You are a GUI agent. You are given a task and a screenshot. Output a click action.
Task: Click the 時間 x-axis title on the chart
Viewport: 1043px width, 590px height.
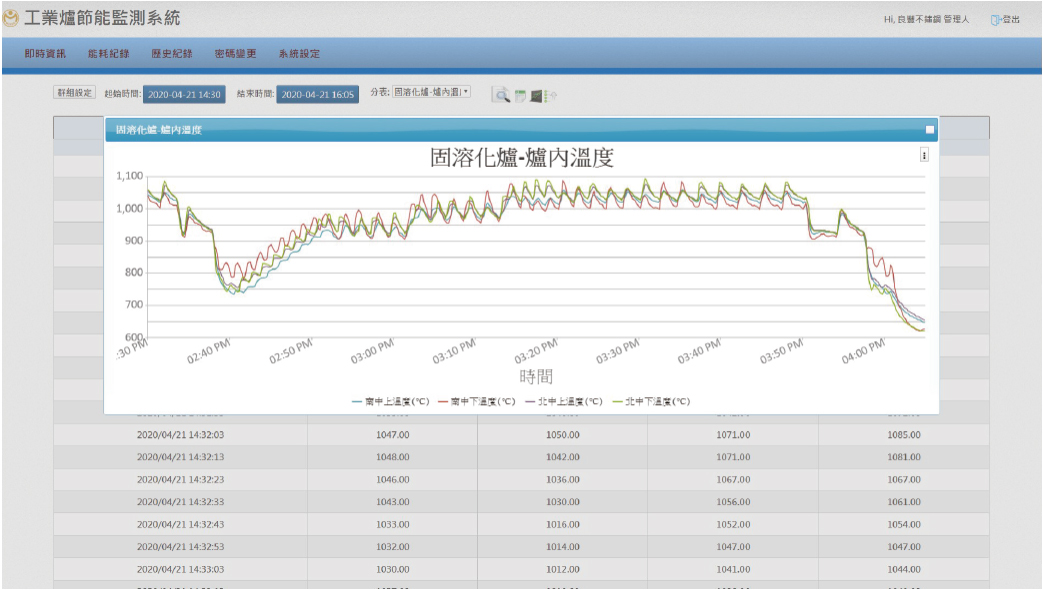pos(536,376)
